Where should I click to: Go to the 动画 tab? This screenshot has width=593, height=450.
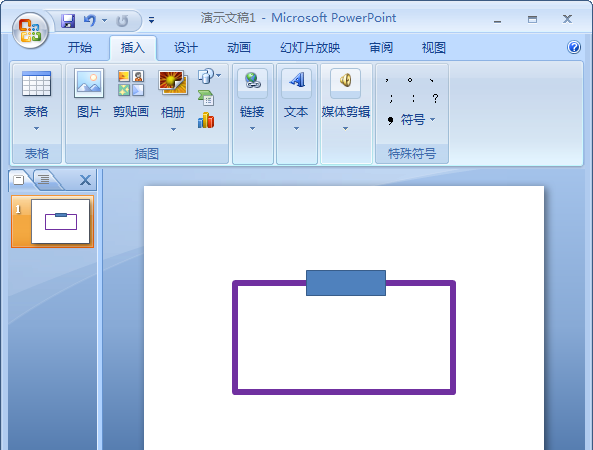coord(239,48)
